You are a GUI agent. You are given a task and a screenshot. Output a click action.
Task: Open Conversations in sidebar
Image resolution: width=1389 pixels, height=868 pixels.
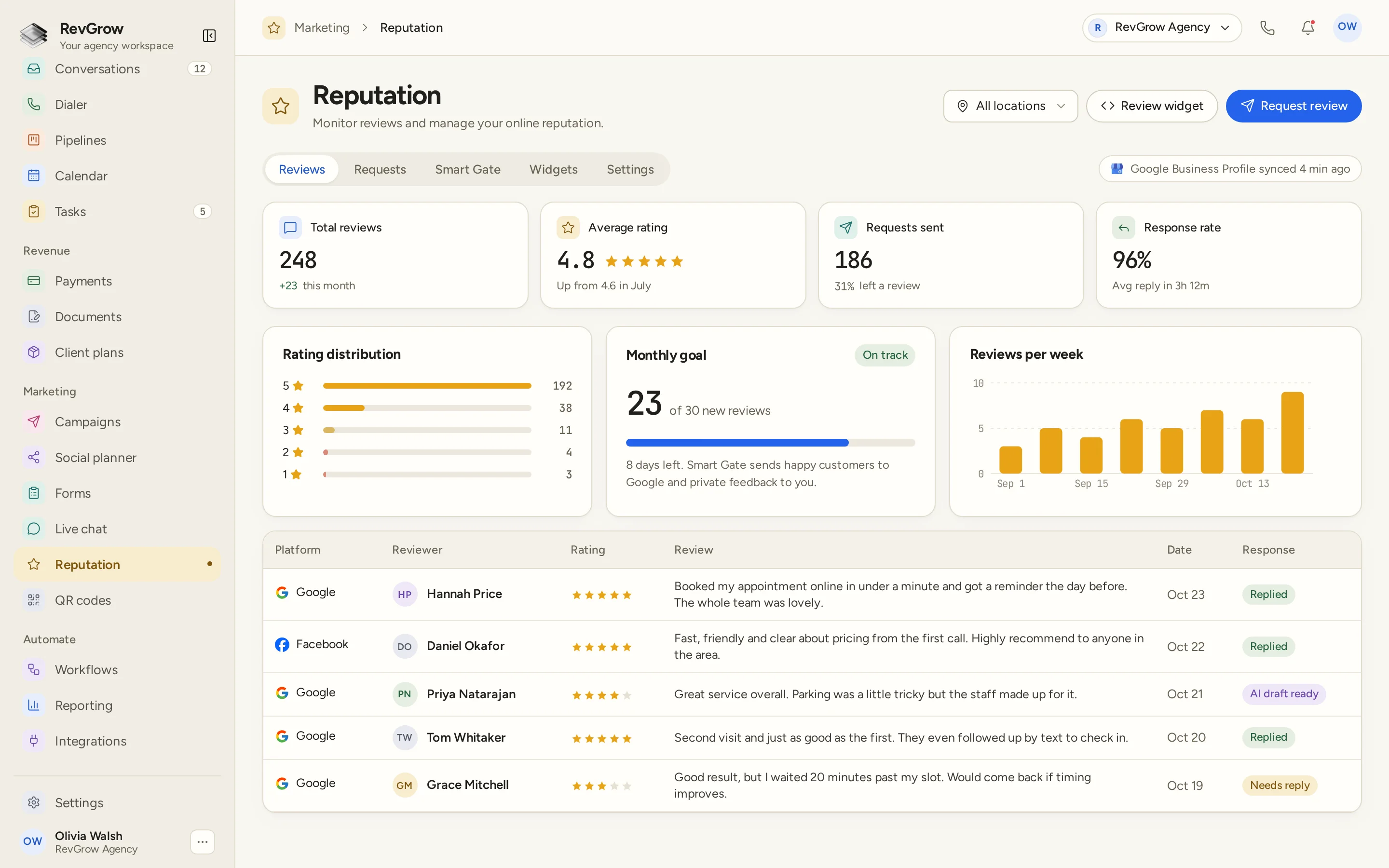(x=117, y=69)
